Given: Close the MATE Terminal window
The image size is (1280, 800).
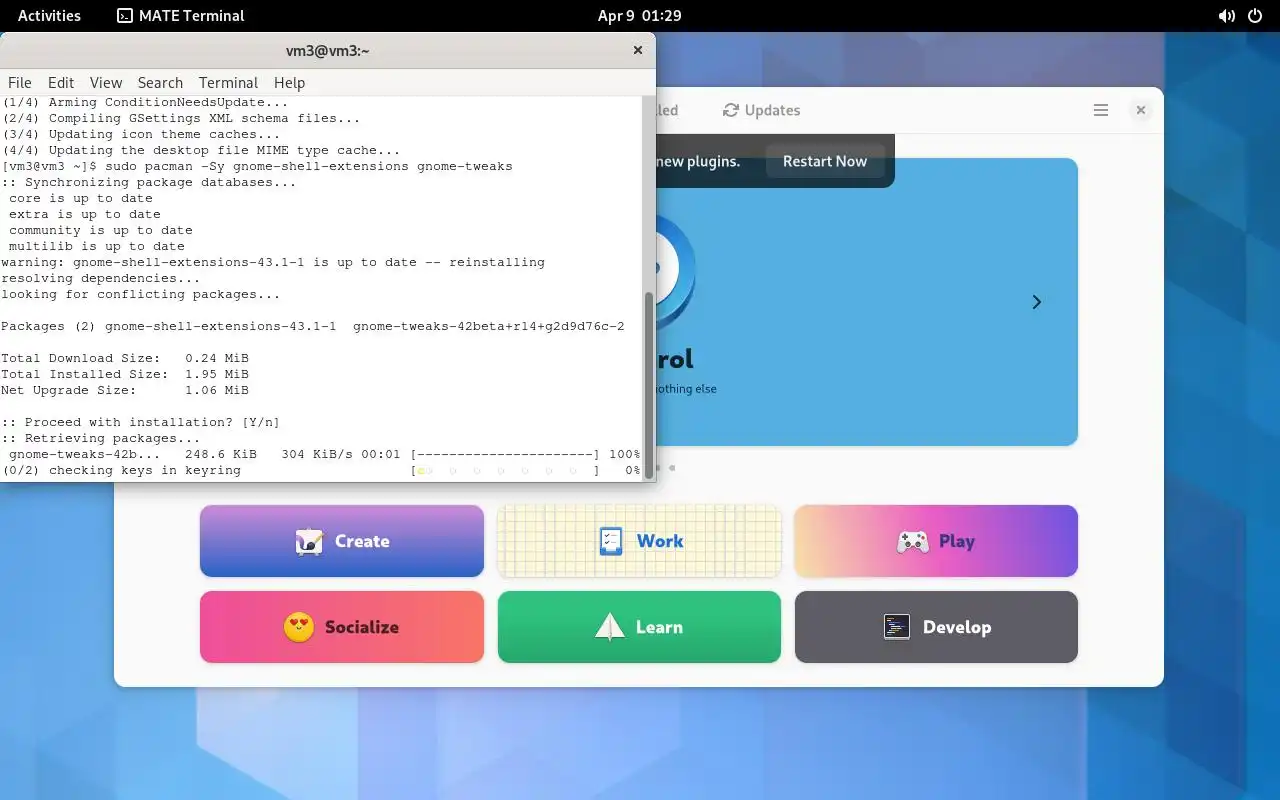Looking at the screenshot, I should coord(638,50).
